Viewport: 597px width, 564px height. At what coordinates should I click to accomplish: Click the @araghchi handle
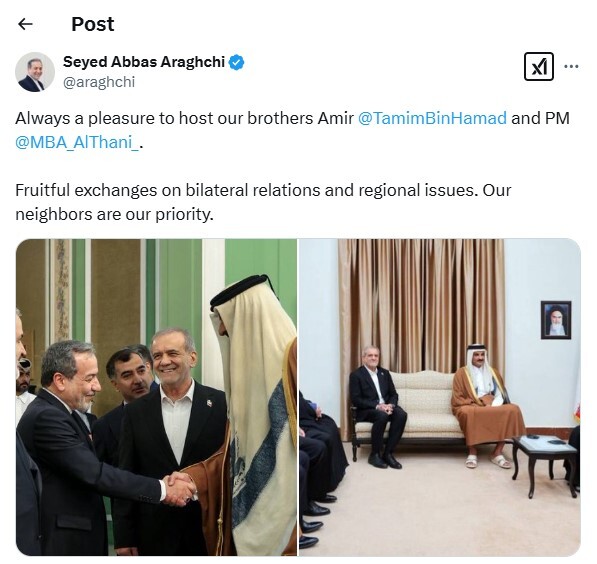[x=99, y=82]
